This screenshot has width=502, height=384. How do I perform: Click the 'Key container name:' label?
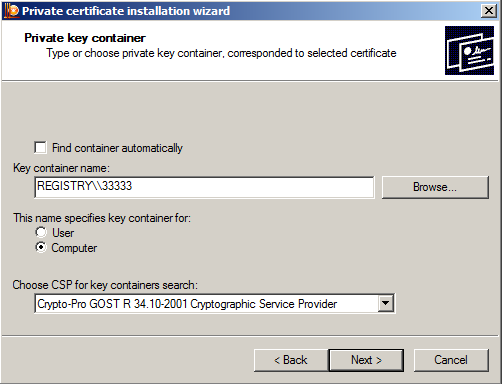[x=61, y=168]
